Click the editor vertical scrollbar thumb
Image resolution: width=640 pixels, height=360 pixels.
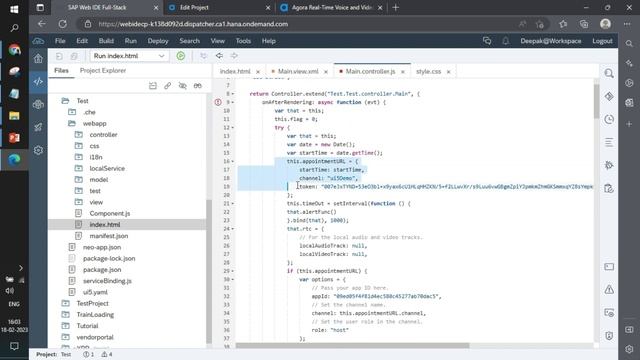click(x=597, y=101)
